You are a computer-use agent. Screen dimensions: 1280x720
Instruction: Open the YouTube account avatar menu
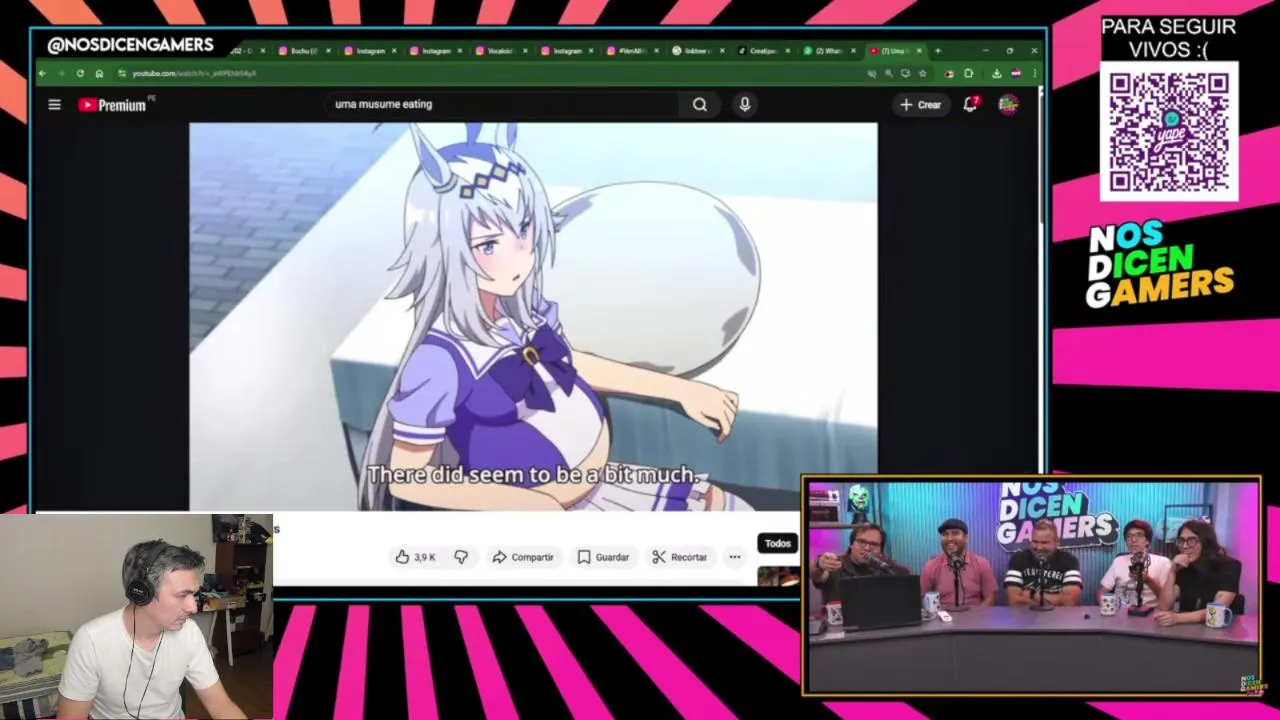pyautogui.click(x=1008, y=104)
